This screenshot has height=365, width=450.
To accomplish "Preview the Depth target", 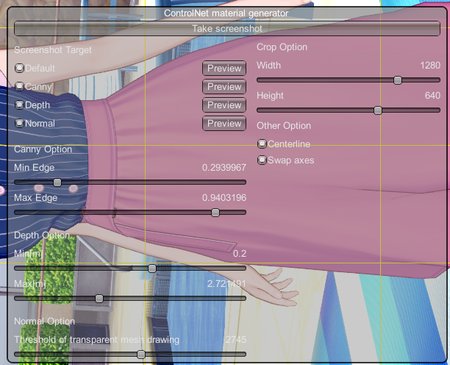I will point(224,105).
